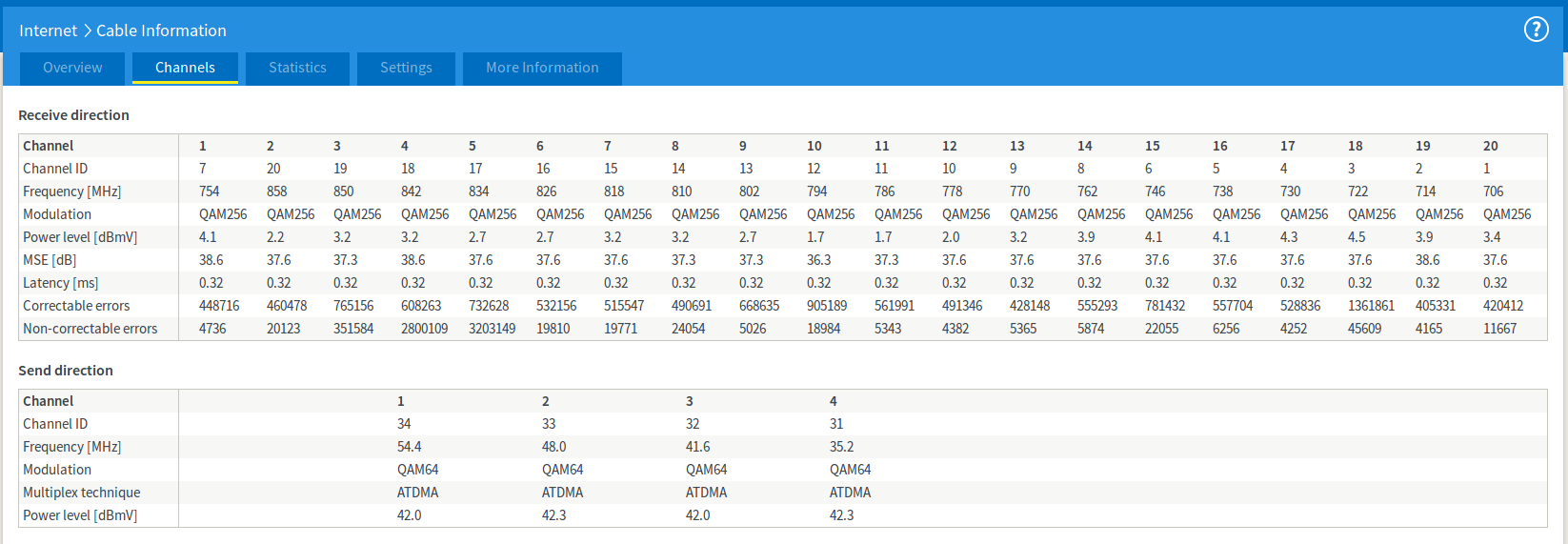
Task: Click the Cable Information breadcrumb text
Action: click(x=161, y=30)
